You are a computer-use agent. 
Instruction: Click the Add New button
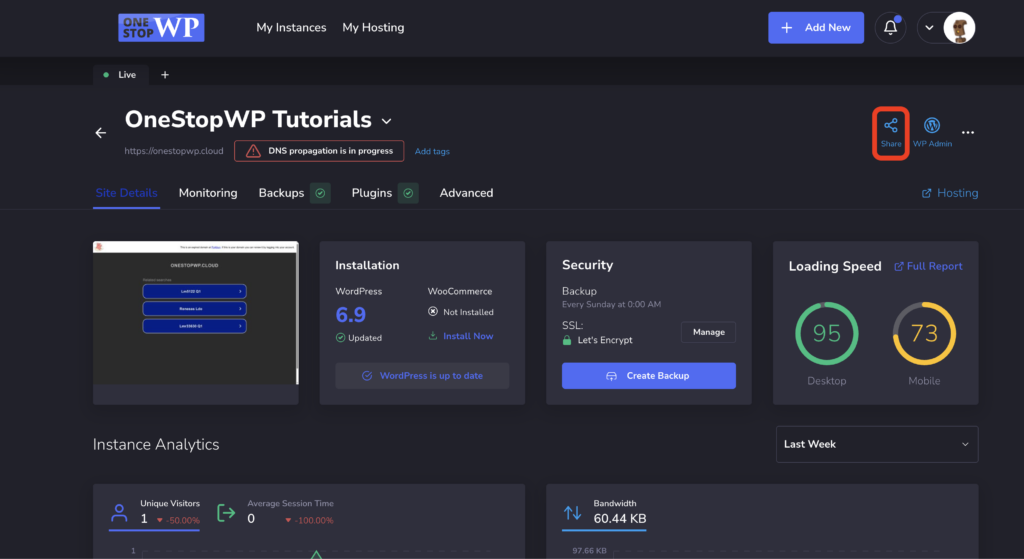816,27
